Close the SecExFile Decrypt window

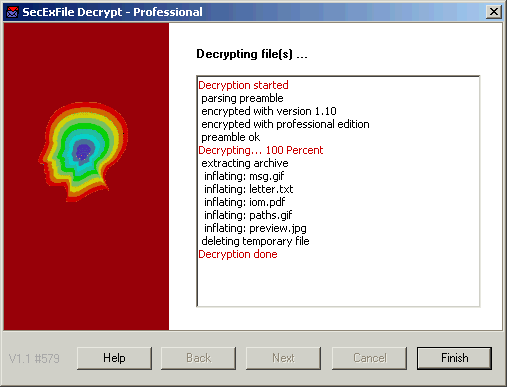[x=494, y=12]
